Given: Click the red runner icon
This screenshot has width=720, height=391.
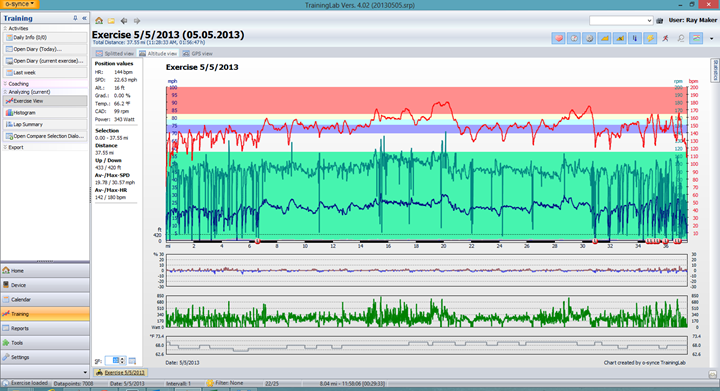Looking at the screenshot, I should click(665, 39).
